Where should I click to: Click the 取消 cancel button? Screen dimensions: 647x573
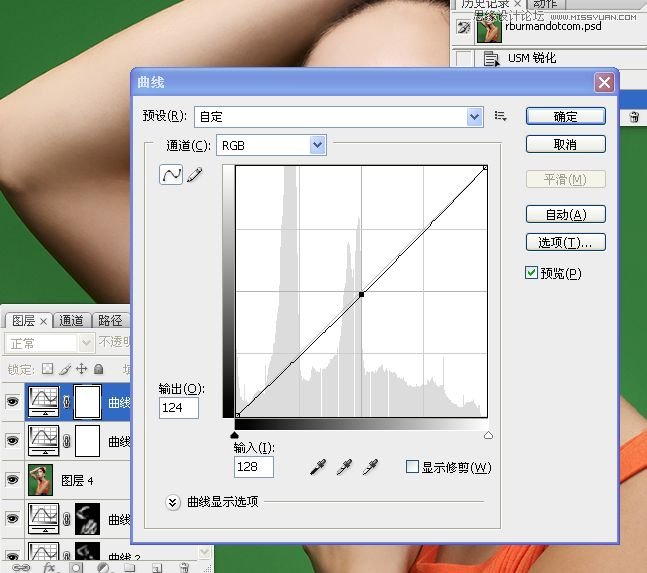coord(566,144)
